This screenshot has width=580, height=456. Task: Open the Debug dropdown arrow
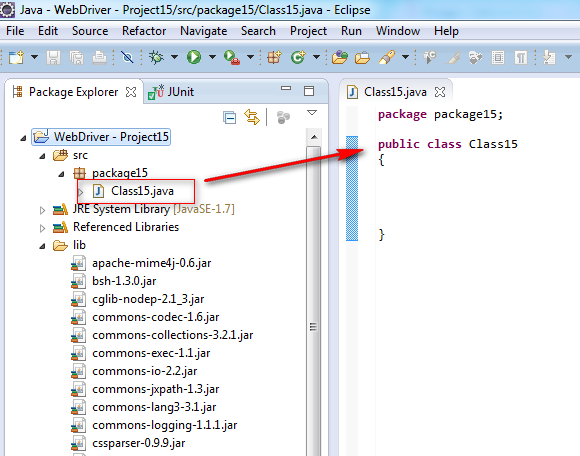click(x=174, y=57)
